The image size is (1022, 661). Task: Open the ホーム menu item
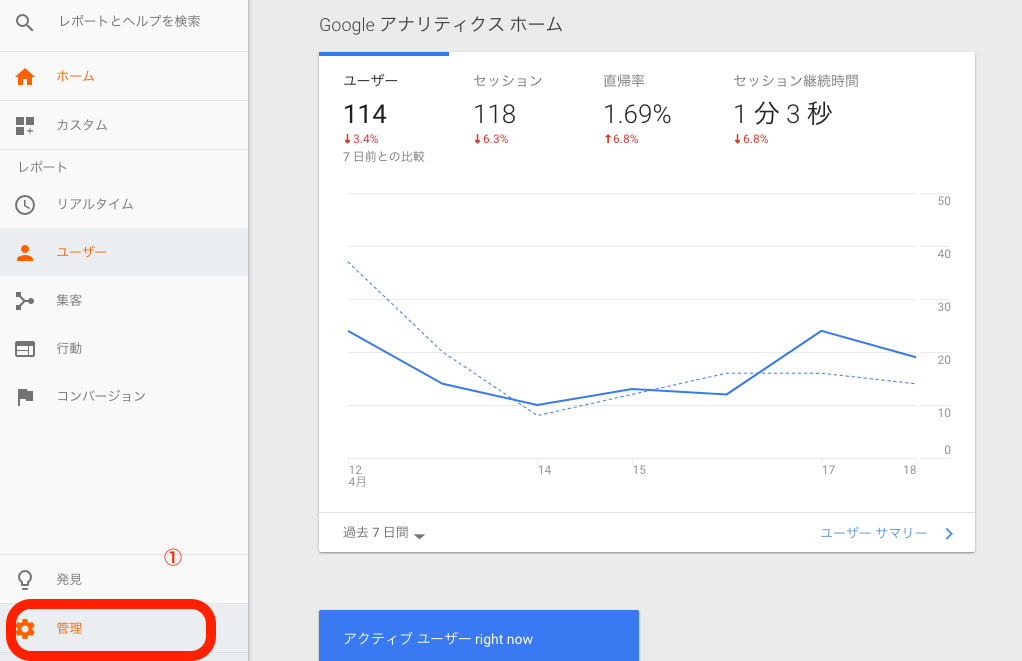tap(124, 76)
